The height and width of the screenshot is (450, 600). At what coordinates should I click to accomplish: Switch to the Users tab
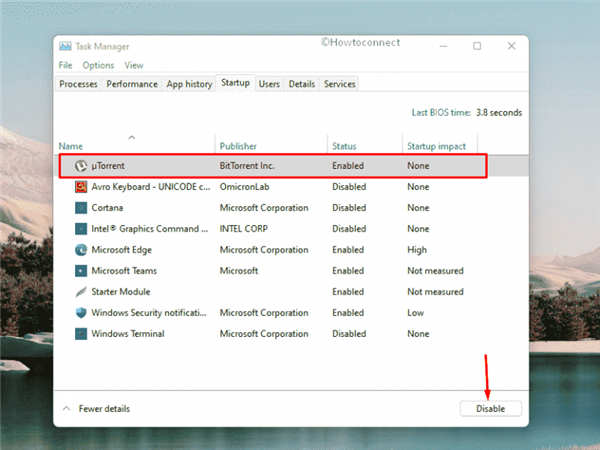(x=269, y=84)
